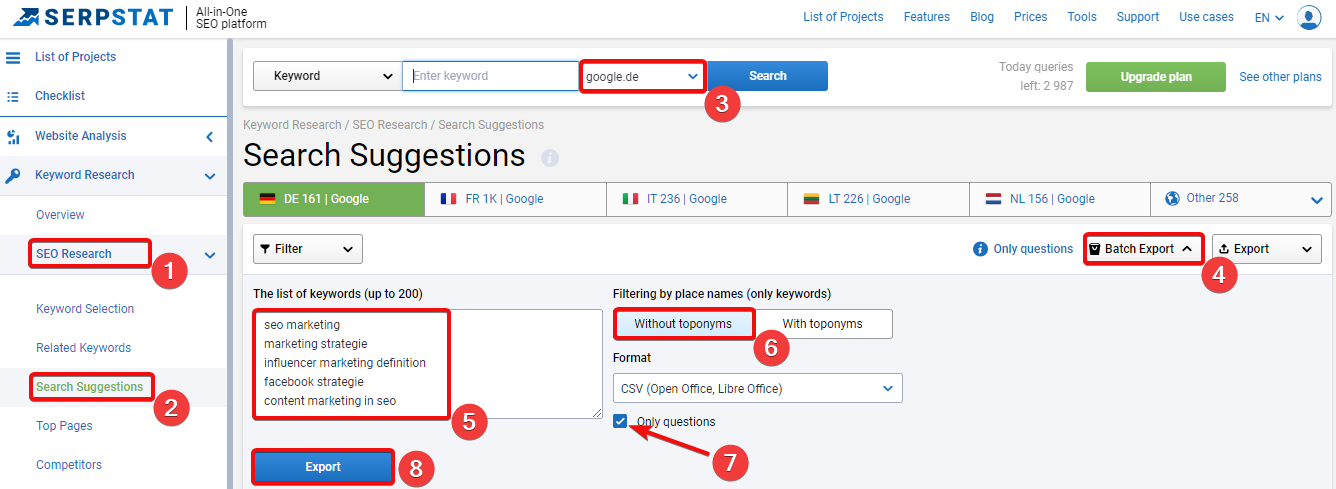Viewport: 1336px width, 489px height.
Task: Click the Only questions info icon
Action: pyautogui.click(x=980, y=249)
